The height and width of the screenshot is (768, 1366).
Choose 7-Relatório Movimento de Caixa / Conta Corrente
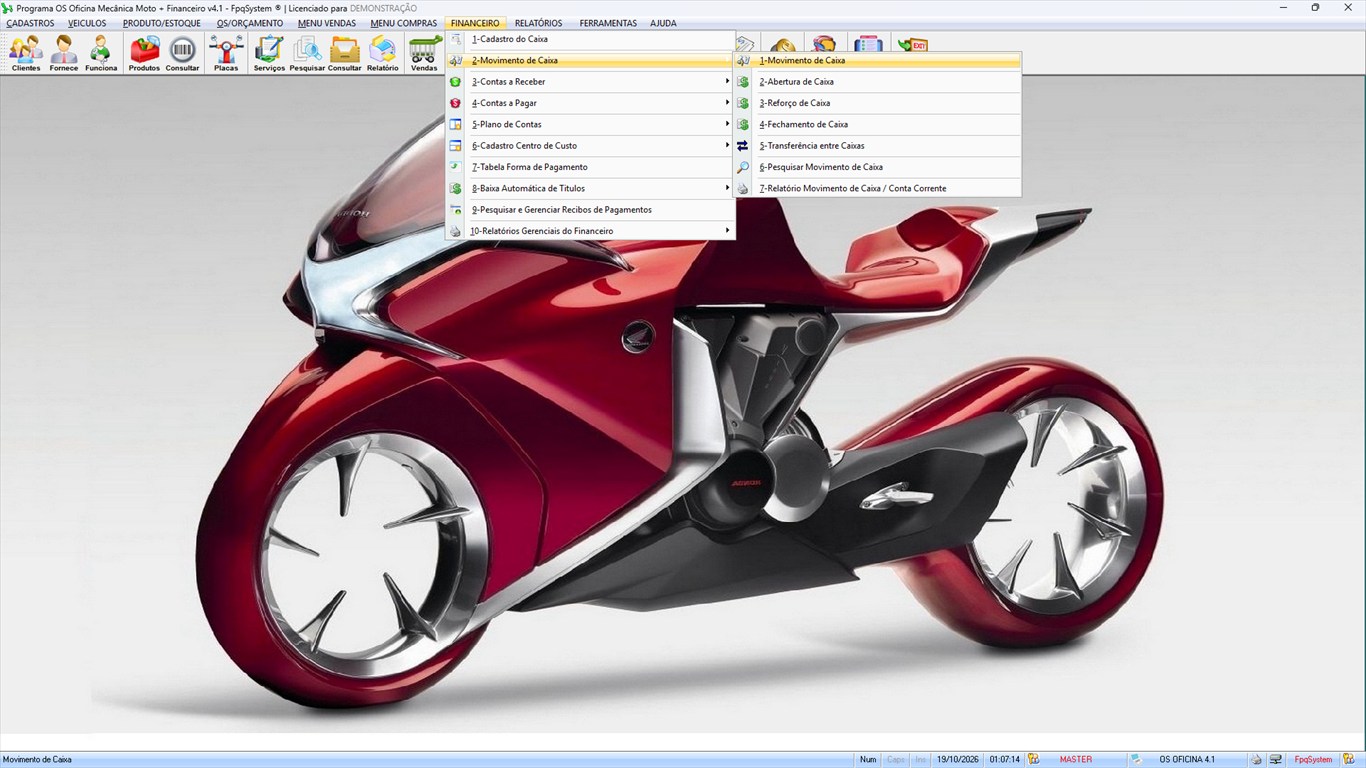(x=877, y=188)
